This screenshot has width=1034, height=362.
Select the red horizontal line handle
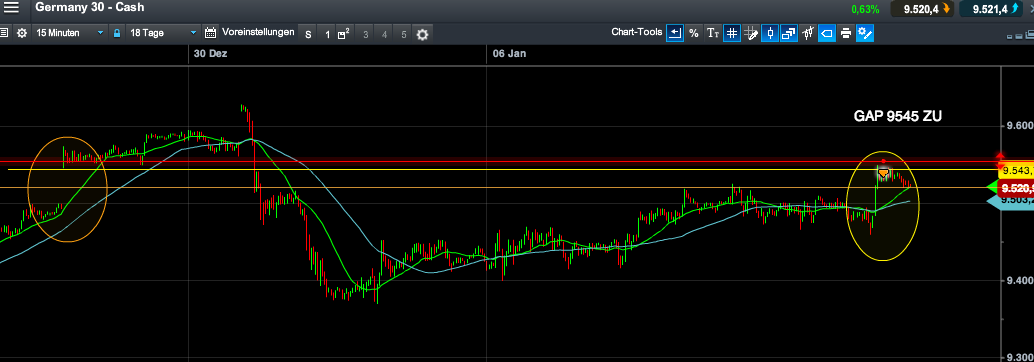click(x=884, y=161)
